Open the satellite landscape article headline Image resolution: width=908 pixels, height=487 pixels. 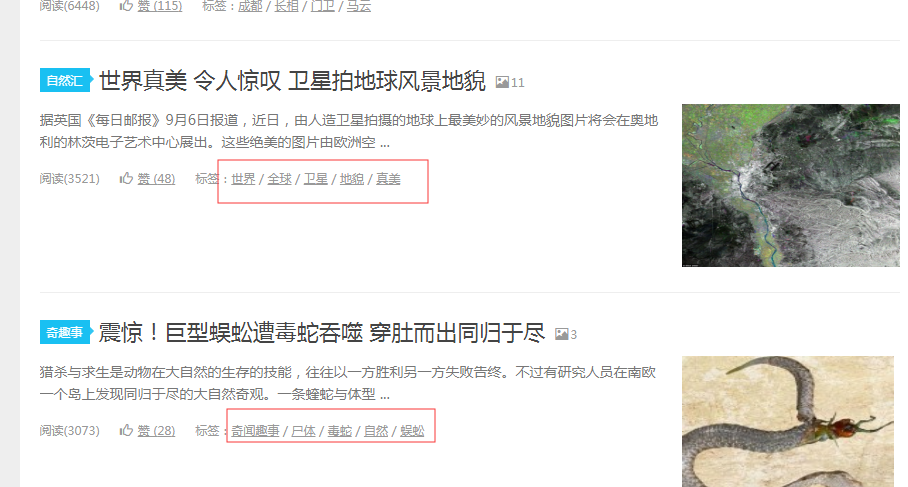pyautogui.click(x=292, y=80)
